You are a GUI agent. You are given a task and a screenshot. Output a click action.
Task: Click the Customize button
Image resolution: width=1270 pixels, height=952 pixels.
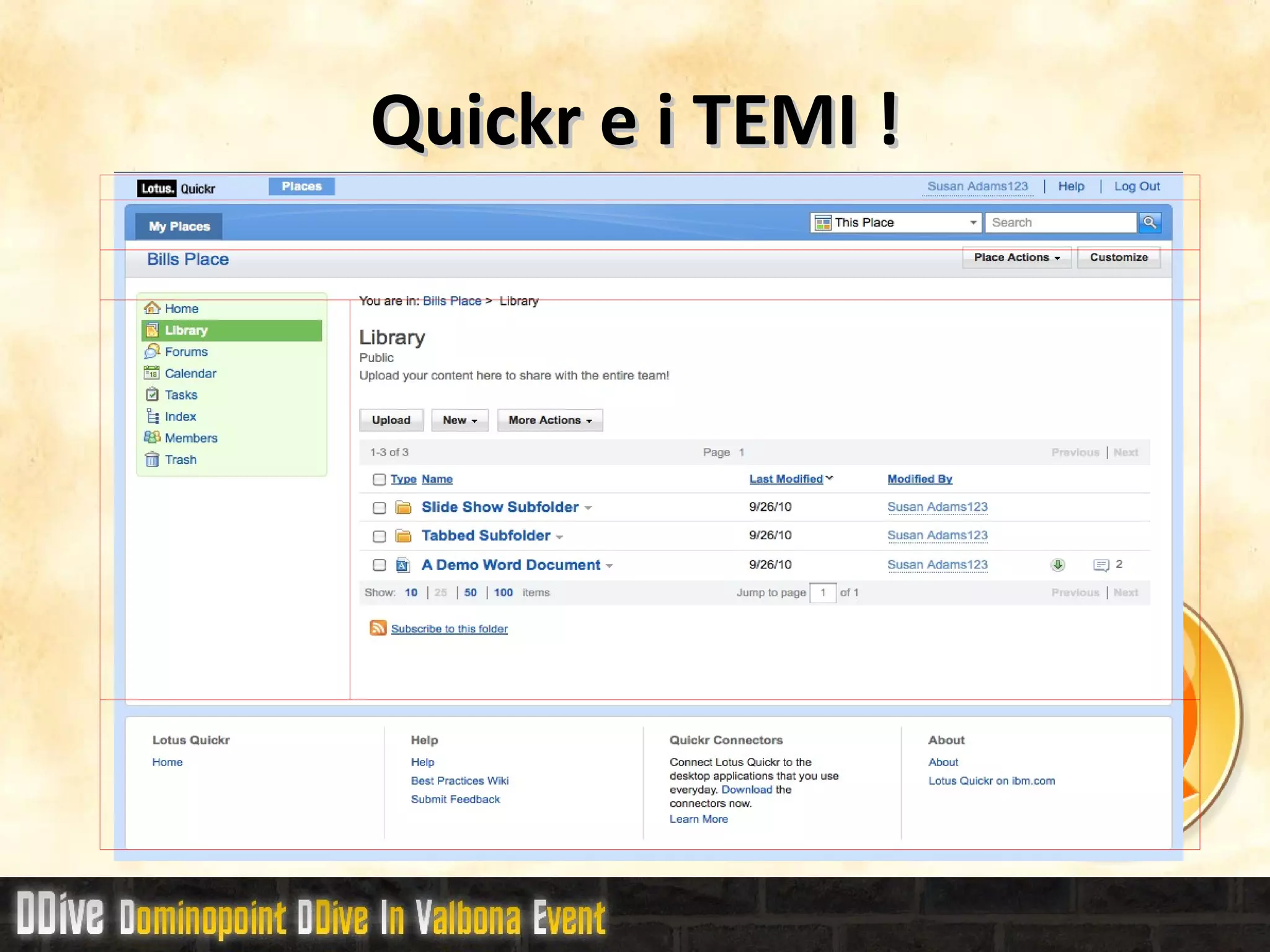1119,257
